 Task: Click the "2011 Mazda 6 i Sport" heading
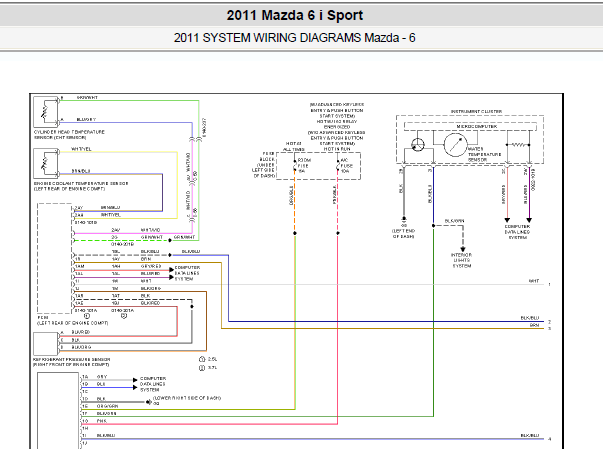295,15
